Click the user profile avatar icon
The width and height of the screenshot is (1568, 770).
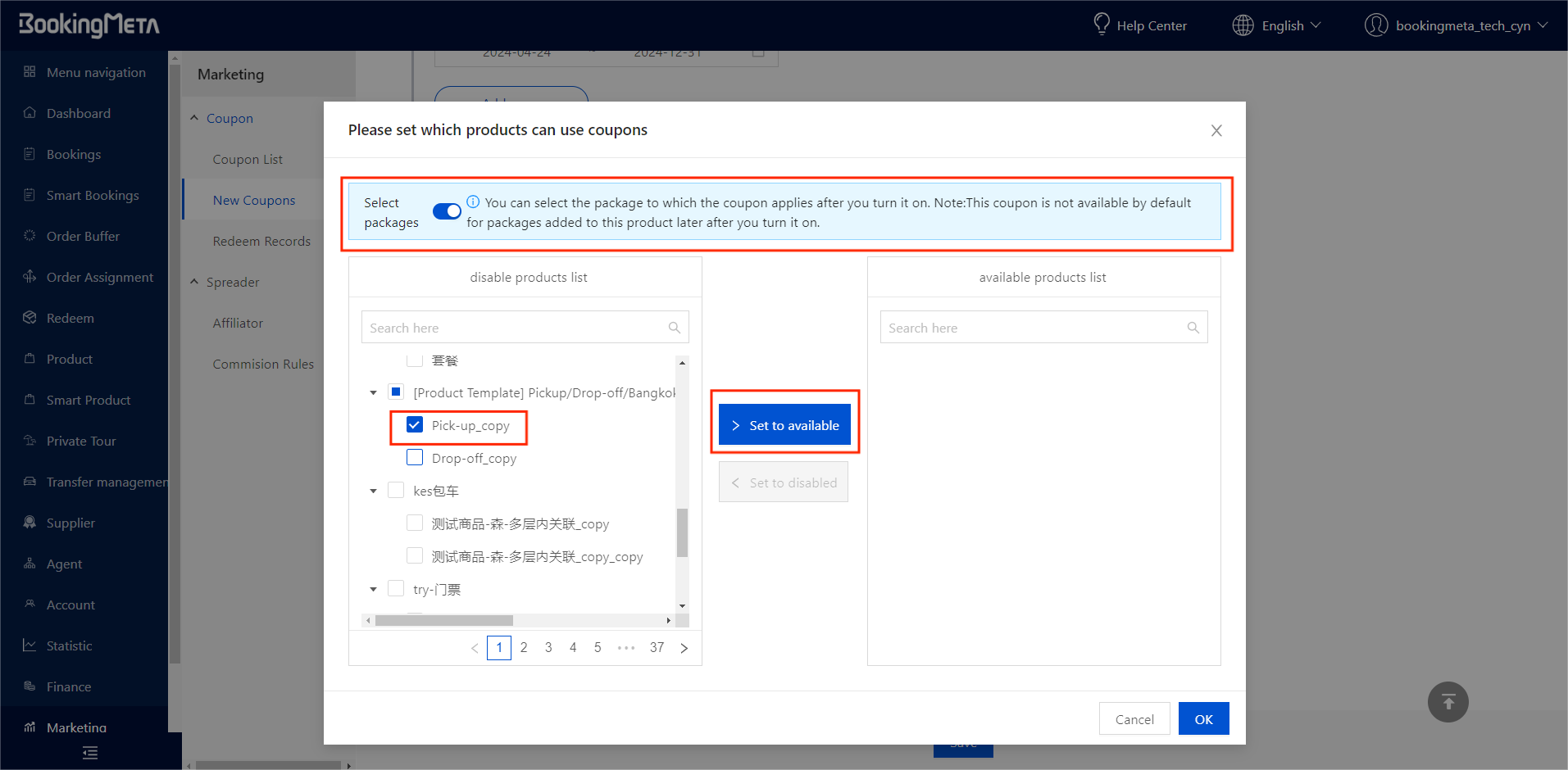coord(1375,25)
